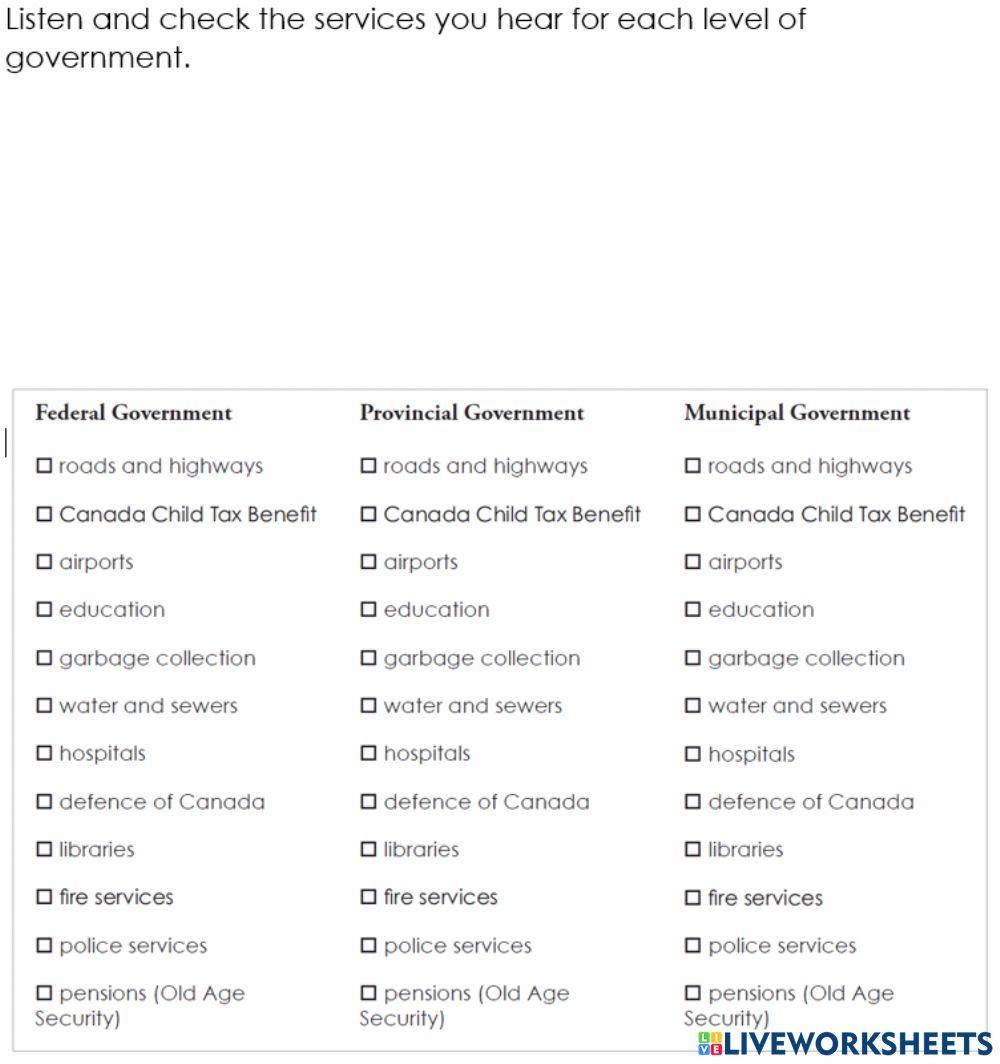1000x1064 pixels.
Task: Check Municipal roads and highways box
Action: tap(693, 466)
